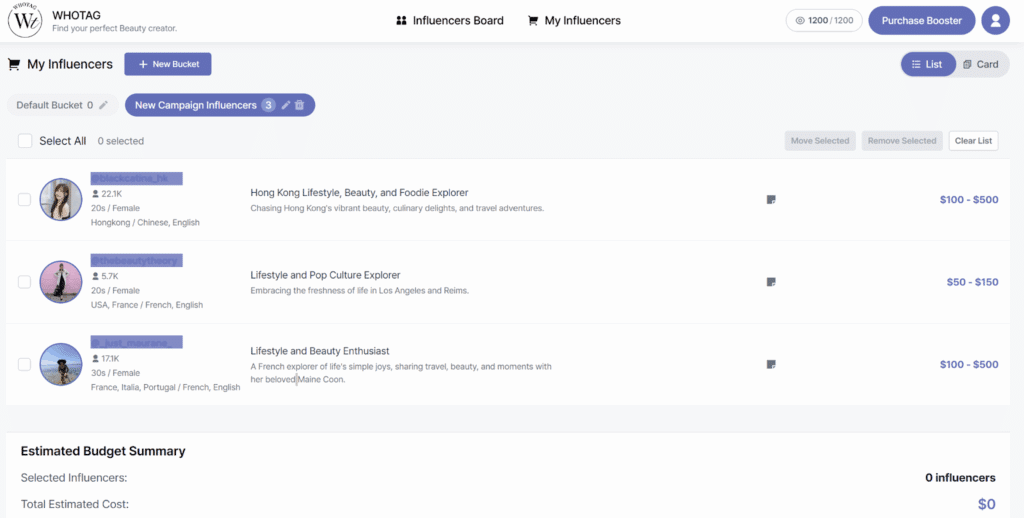This screenshot has width=1024, height=518.
Task: Tick checkbox for Hong Kong Lifestyle influencer
Action: pyautogui.click(x=24, y=199)
